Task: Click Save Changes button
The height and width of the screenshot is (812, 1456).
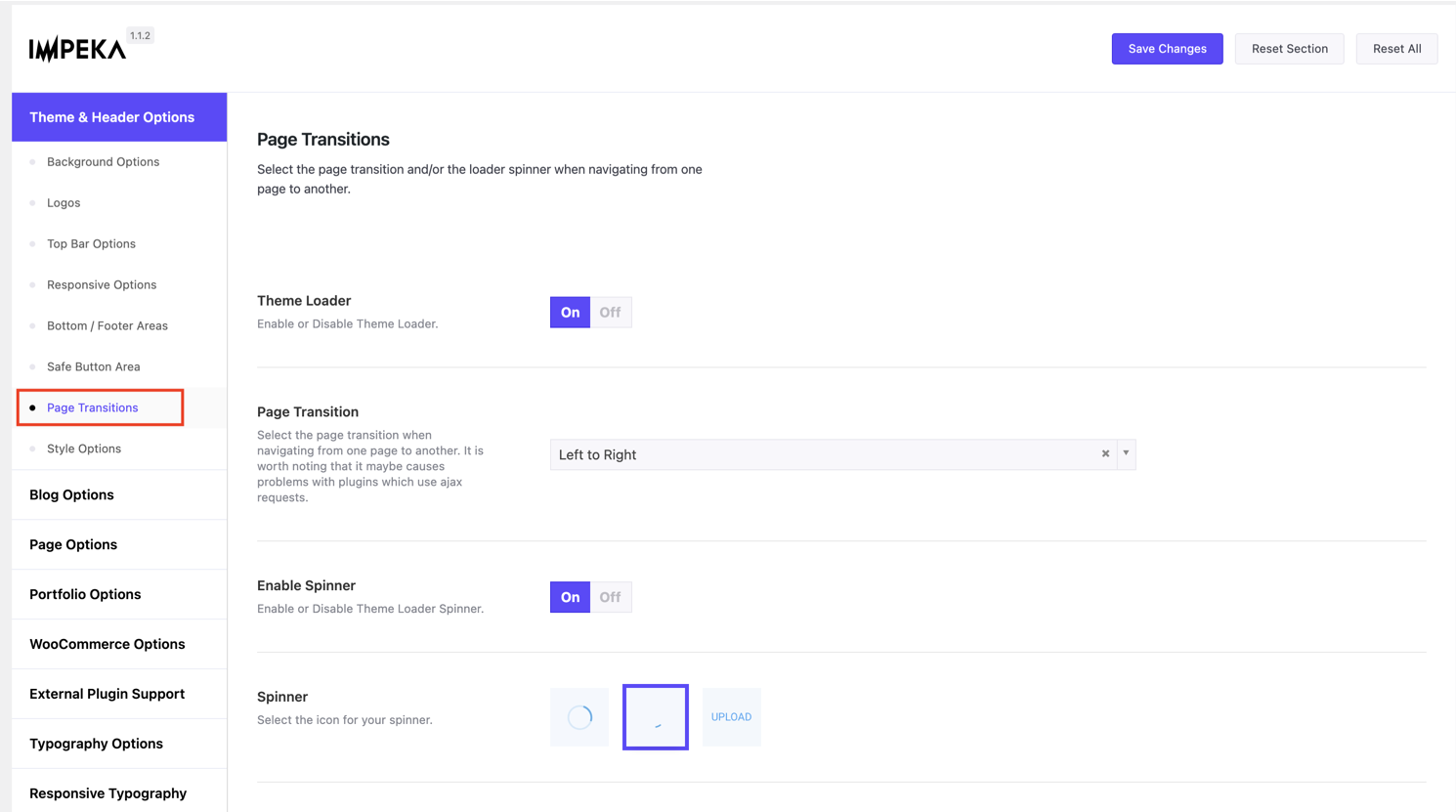Action: [1167, 49]
